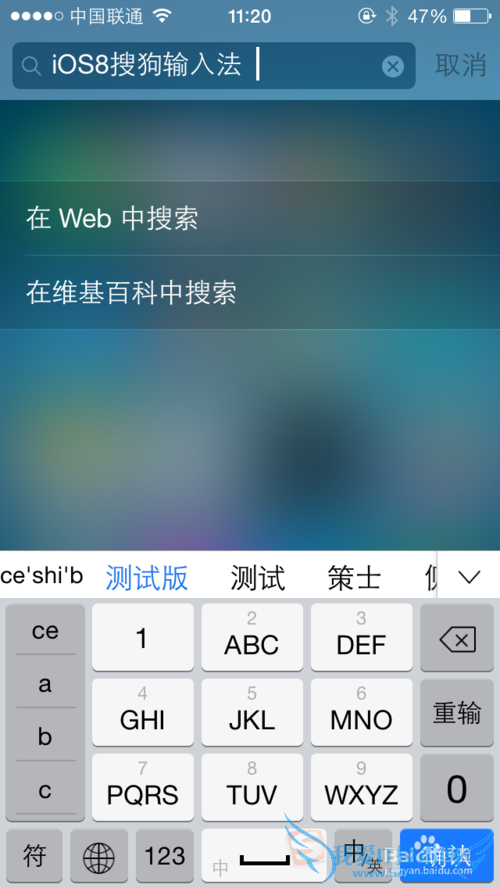This screenshot has width=500, height=888.
Task: Tap 取消 to cancel search
Action: point(460,65)
